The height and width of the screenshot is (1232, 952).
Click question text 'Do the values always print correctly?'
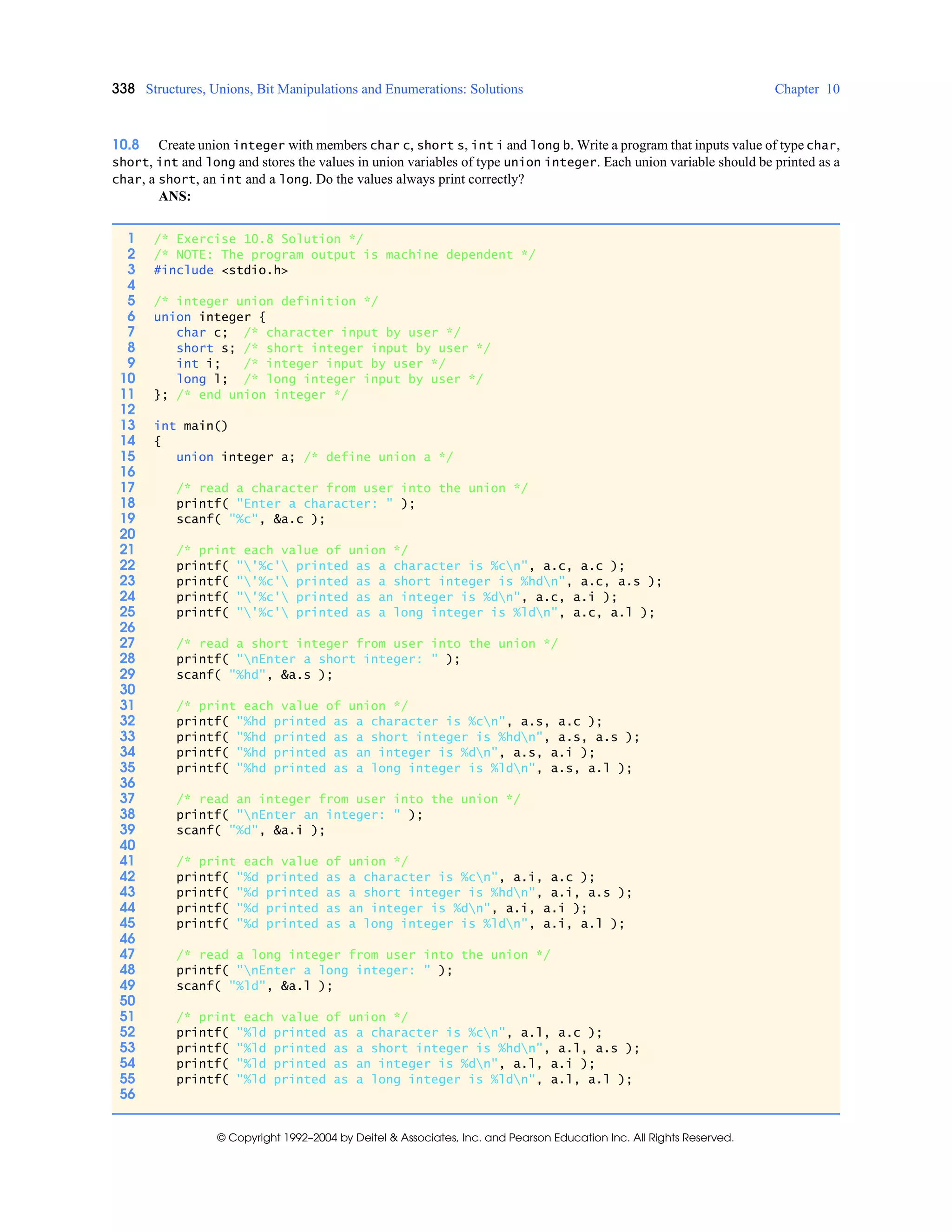[x=420, y=179]
